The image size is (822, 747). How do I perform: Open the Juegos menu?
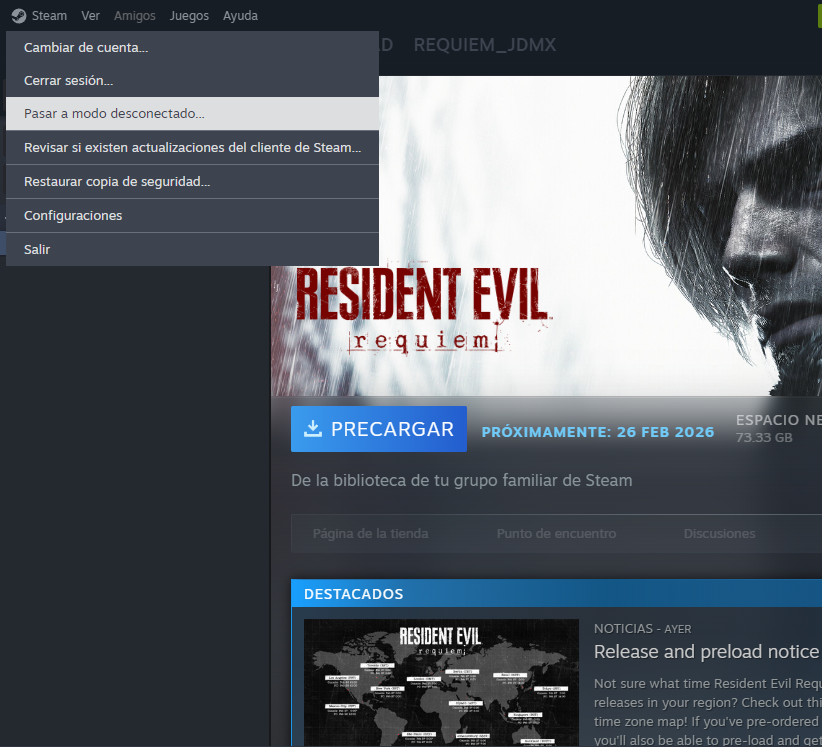189,16
